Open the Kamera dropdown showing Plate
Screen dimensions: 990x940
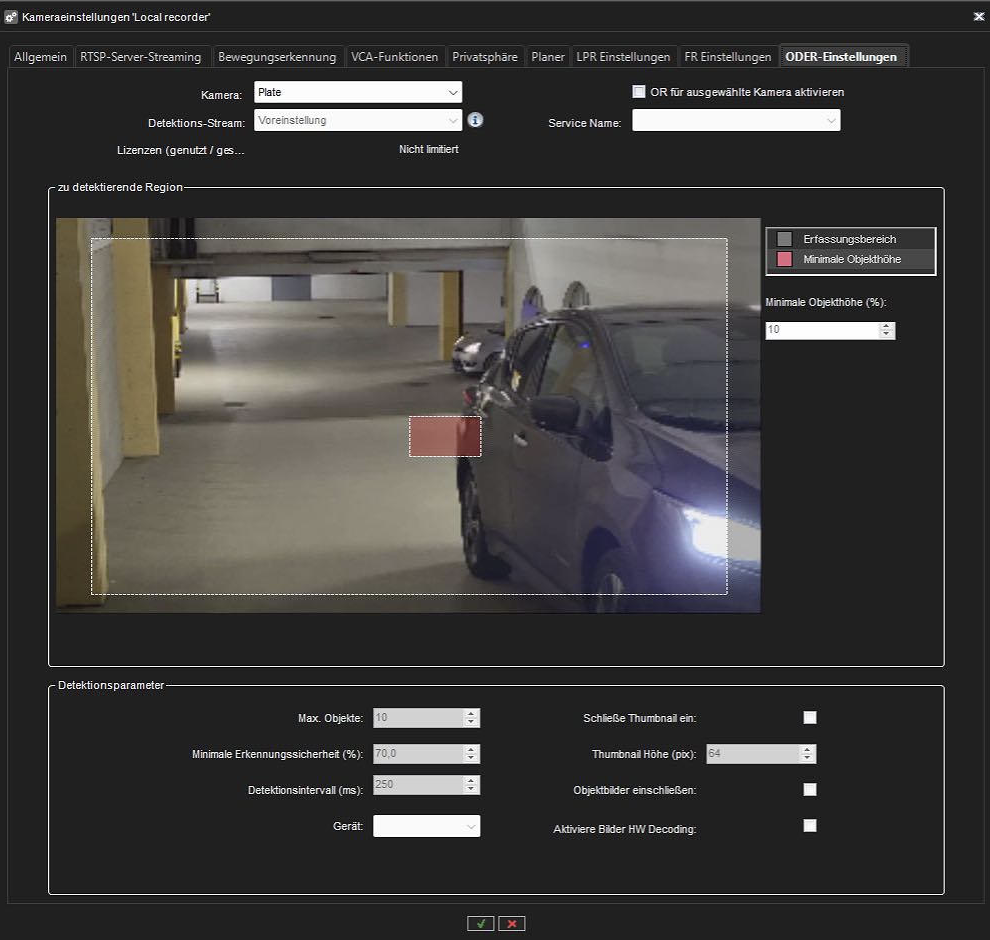[x=358, y=92]
